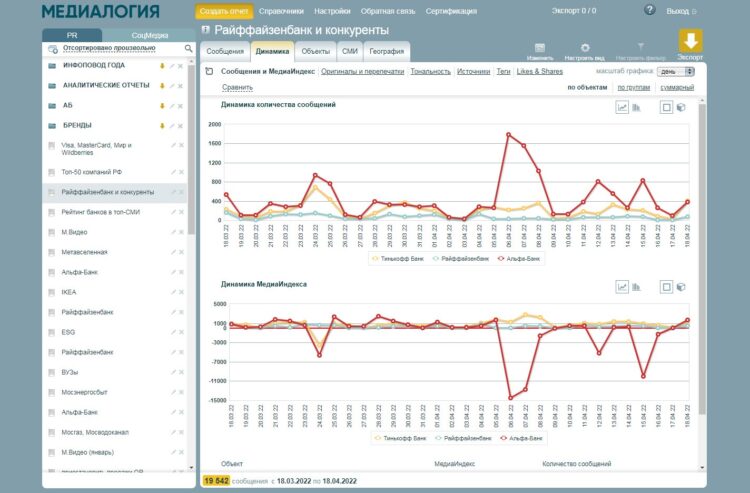Select 3D cube view for МедиаИндекс chart
The height and width of the screenshot is (493, 750).
coord(681,287)
